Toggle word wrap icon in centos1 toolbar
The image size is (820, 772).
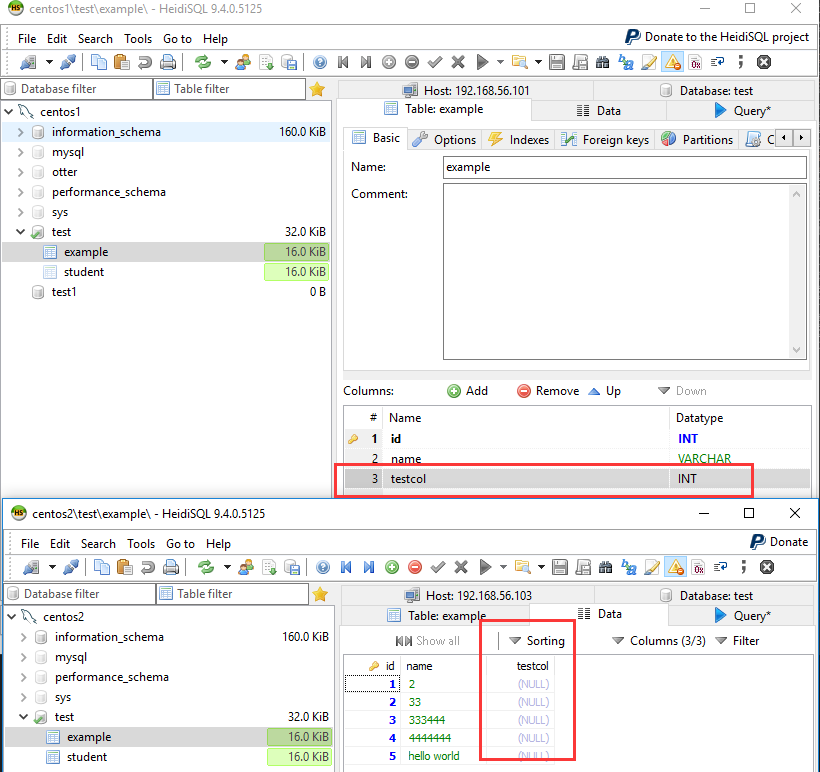tap(718, 63)
